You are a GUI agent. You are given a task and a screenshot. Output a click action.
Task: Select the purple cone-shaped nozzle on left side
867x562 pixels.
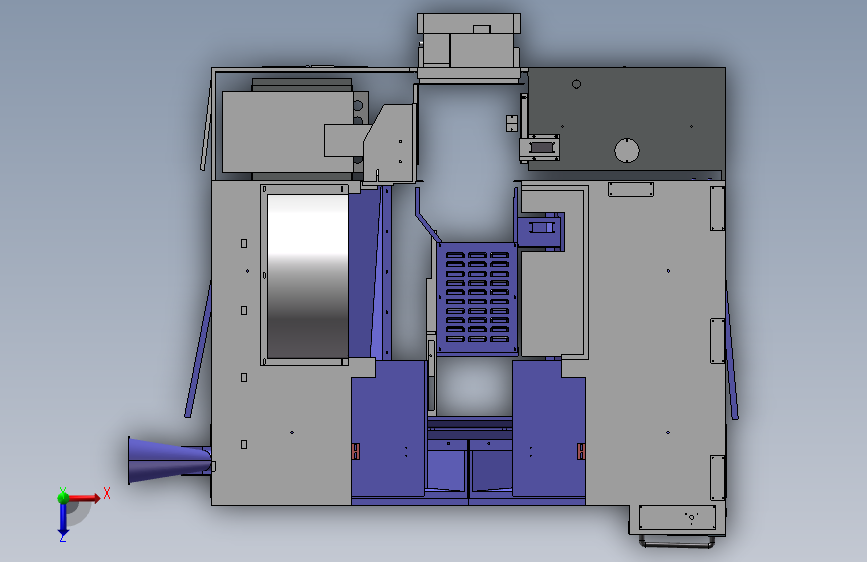(x=170, y=460)
